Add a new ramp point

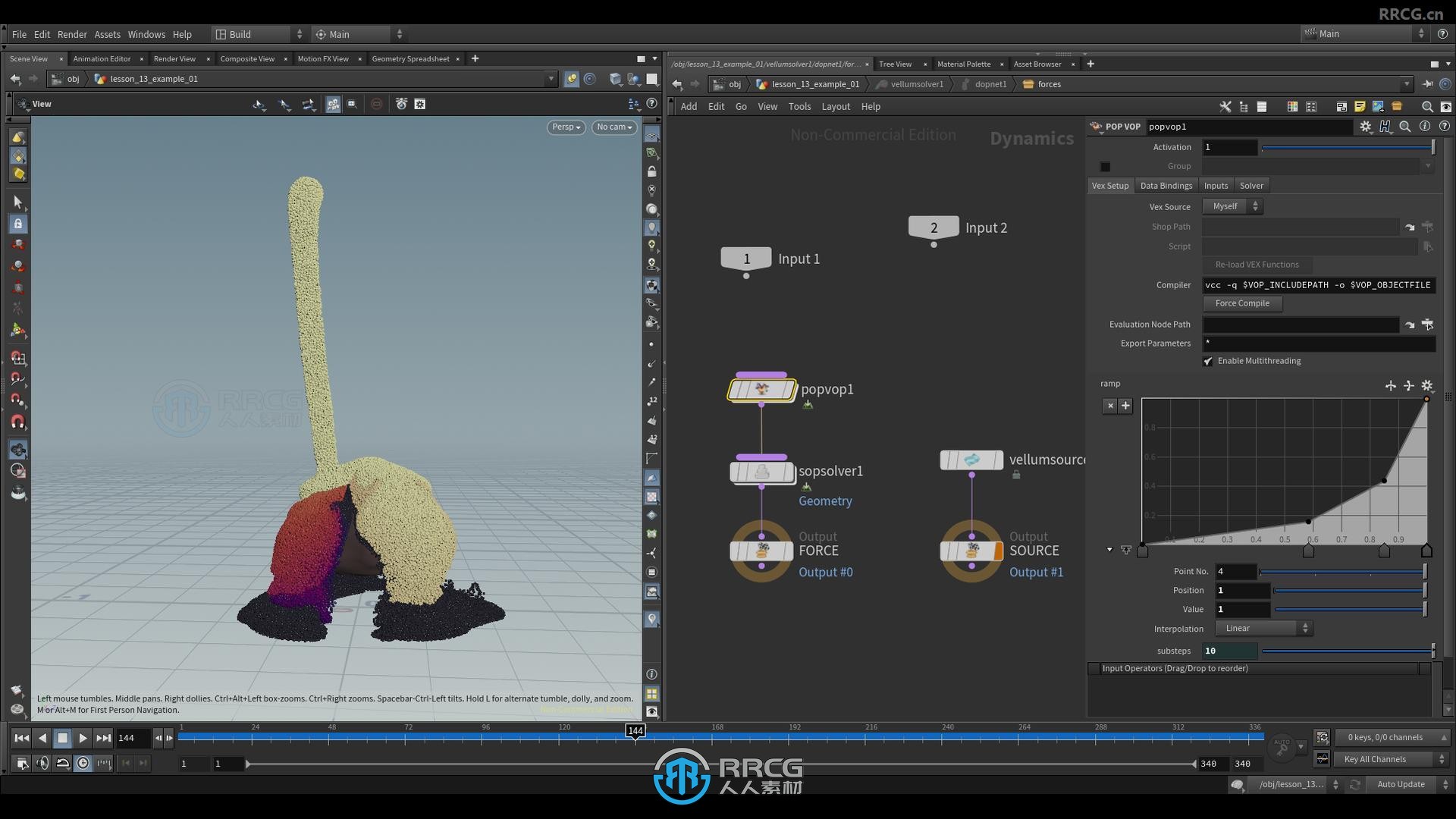[1126, 406]
